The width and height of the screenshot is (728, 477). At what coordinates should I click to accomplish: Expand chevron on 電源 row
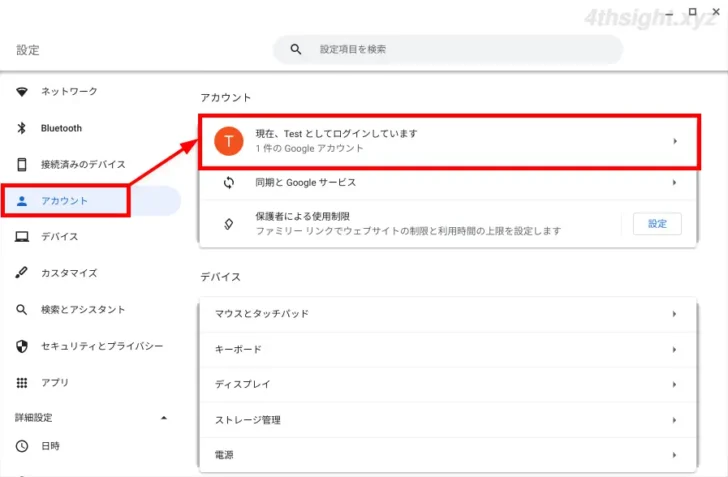[x=674, y=455]
